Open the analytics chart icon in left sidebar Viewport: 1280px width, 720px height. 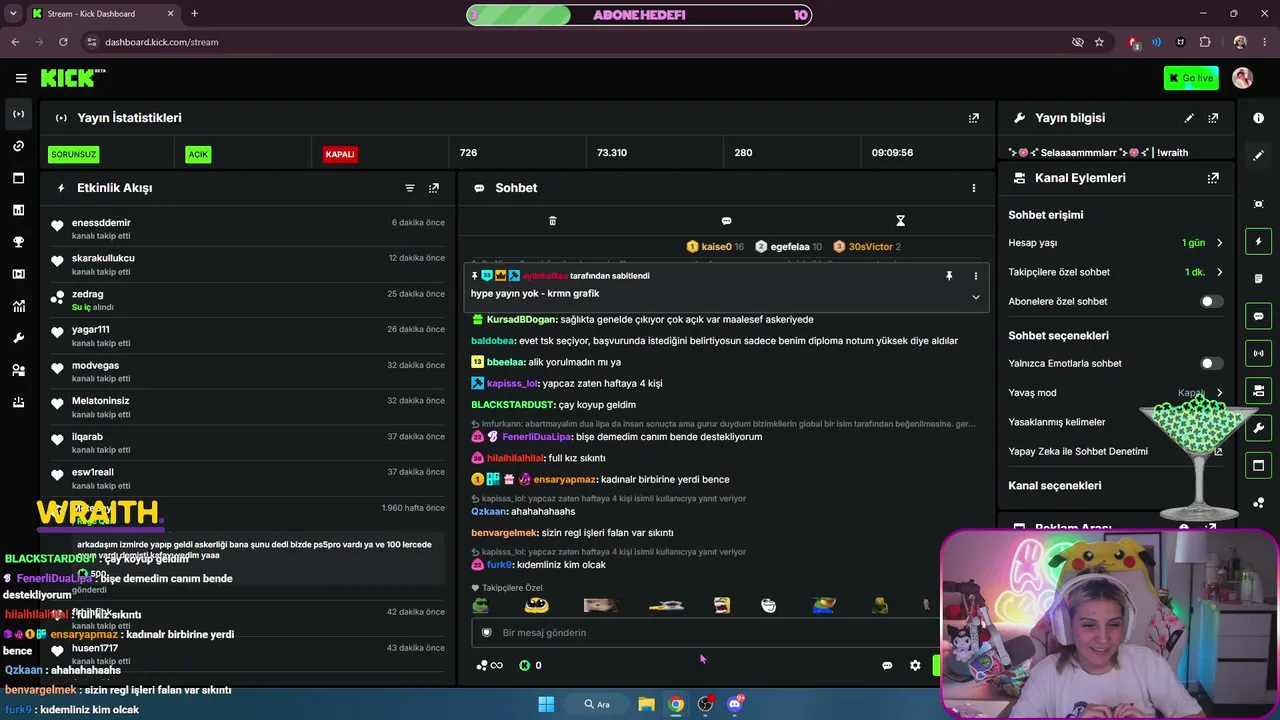[18, 306]
